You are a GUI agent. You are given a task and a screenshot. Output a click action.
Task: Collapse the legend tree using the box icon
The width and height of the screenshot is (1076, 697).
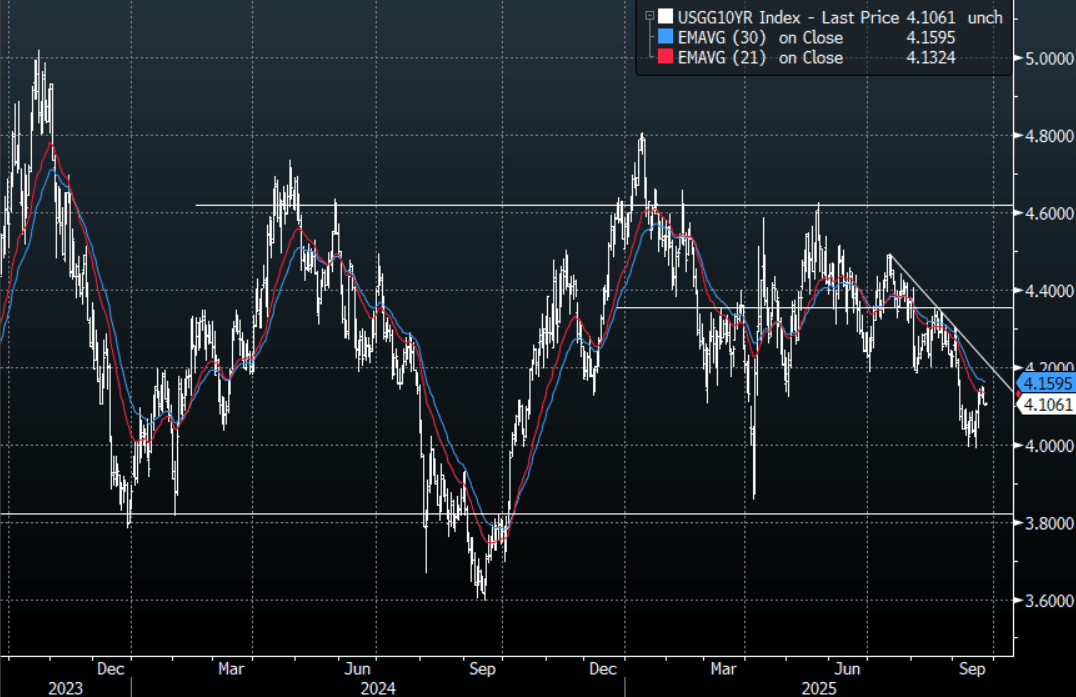(649, 17)
